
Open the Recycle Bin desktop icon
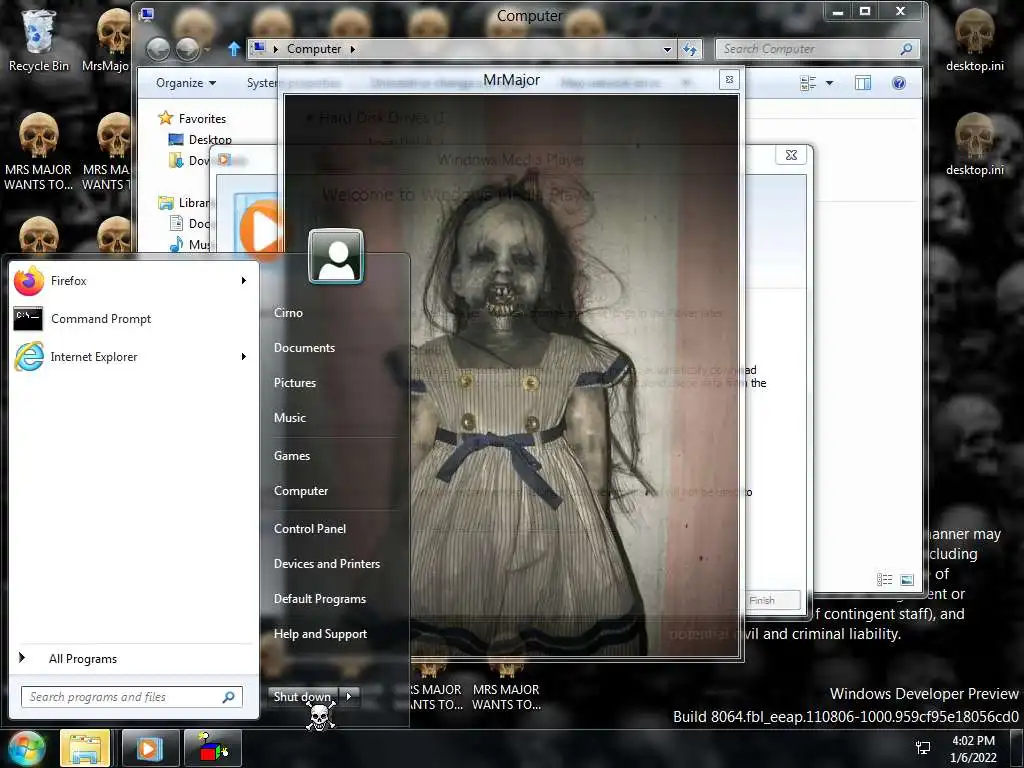(38, 40)
